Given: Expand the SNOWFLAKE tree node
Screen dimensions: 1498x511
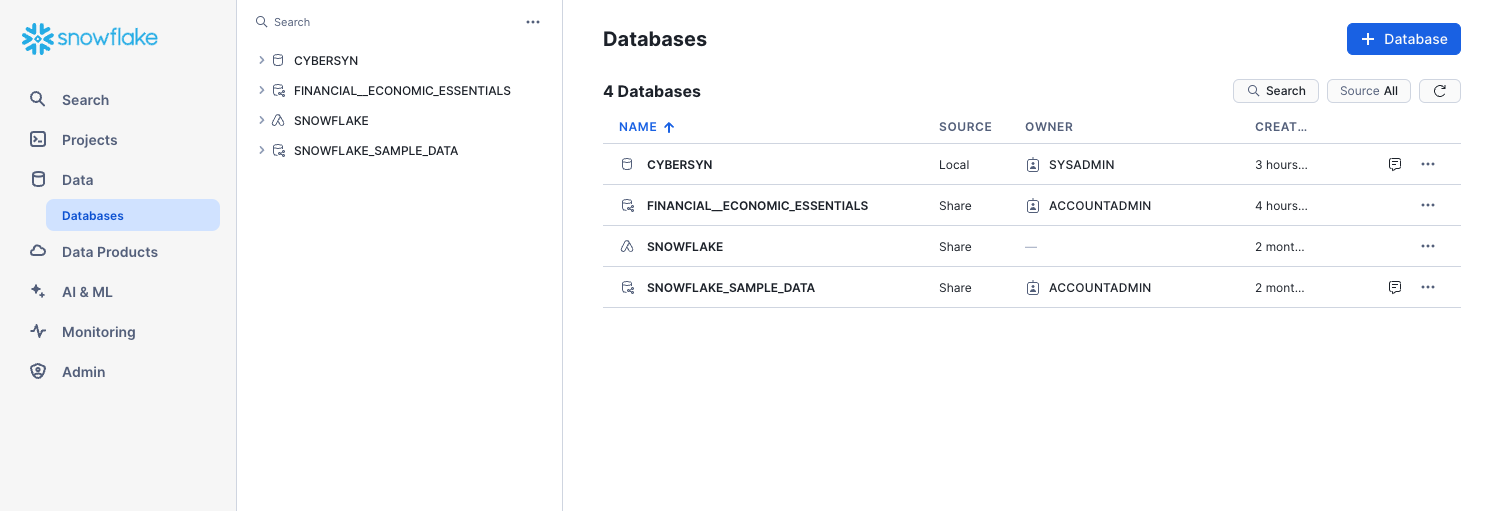Looking at the screenshot, I should 261,120.
